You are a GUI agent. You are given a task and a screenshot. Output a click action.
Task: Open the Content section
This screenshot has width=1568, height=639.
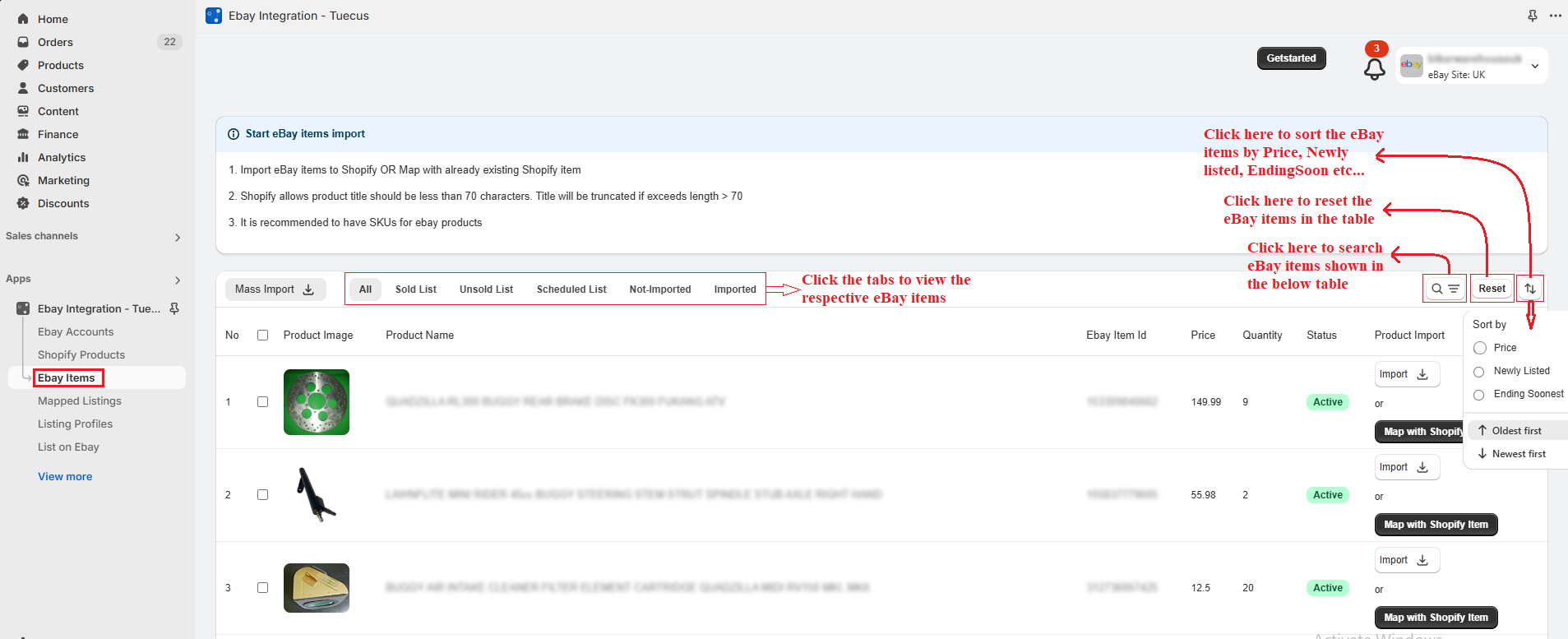point(58,111)
